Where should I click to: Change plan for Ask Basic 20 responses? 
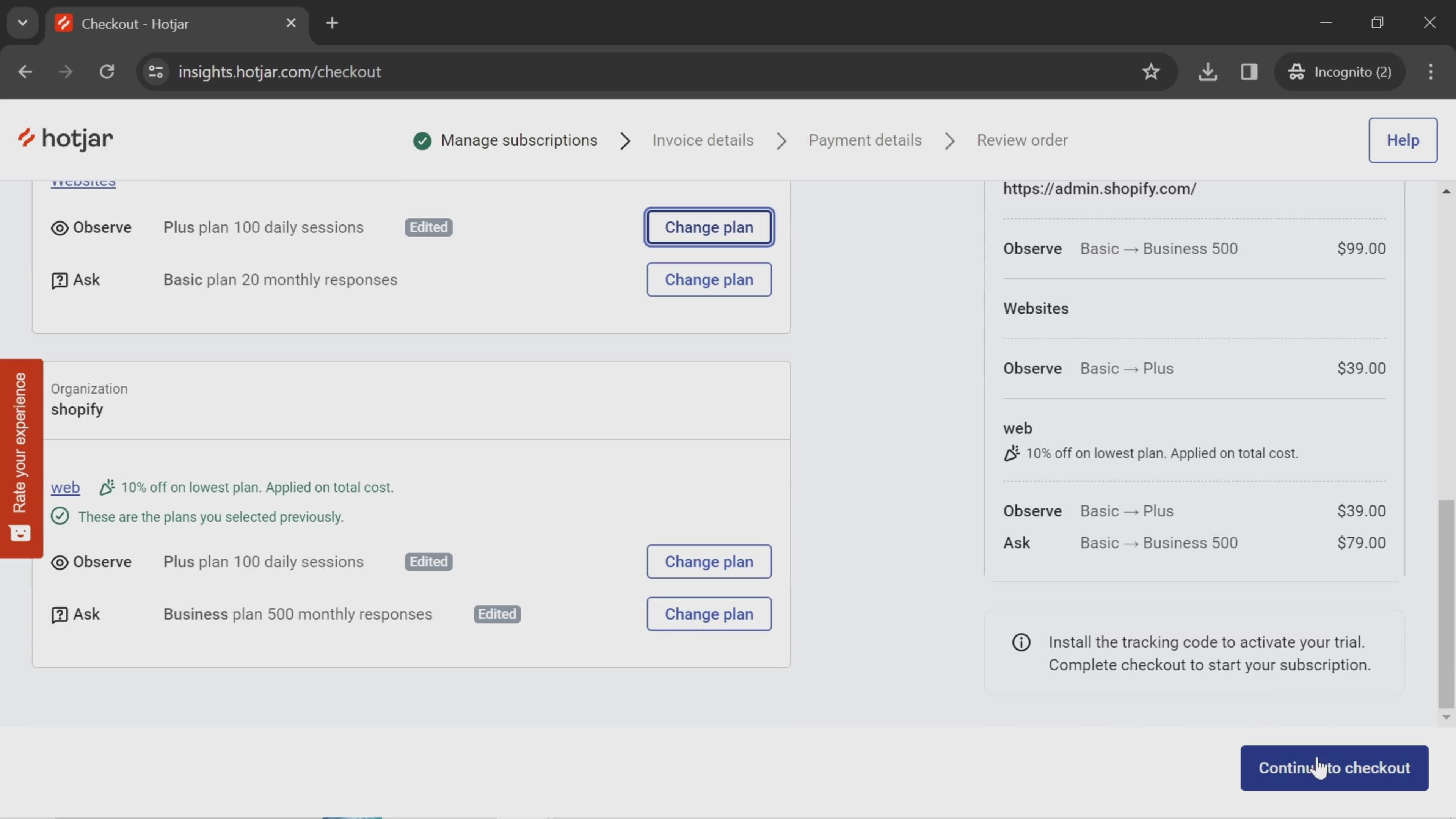[x=709, y=279]
